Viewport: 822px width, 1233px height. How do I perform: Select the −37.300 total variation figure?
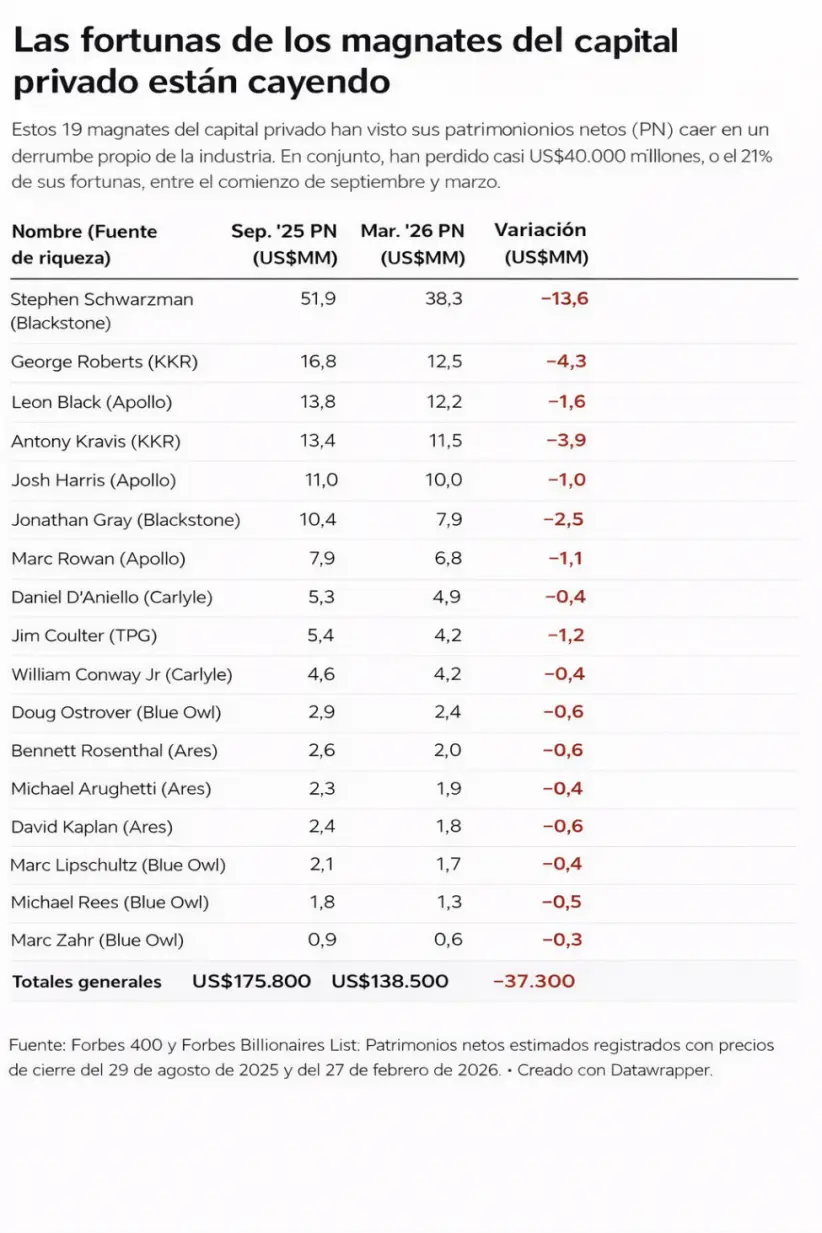pos(534,981)
